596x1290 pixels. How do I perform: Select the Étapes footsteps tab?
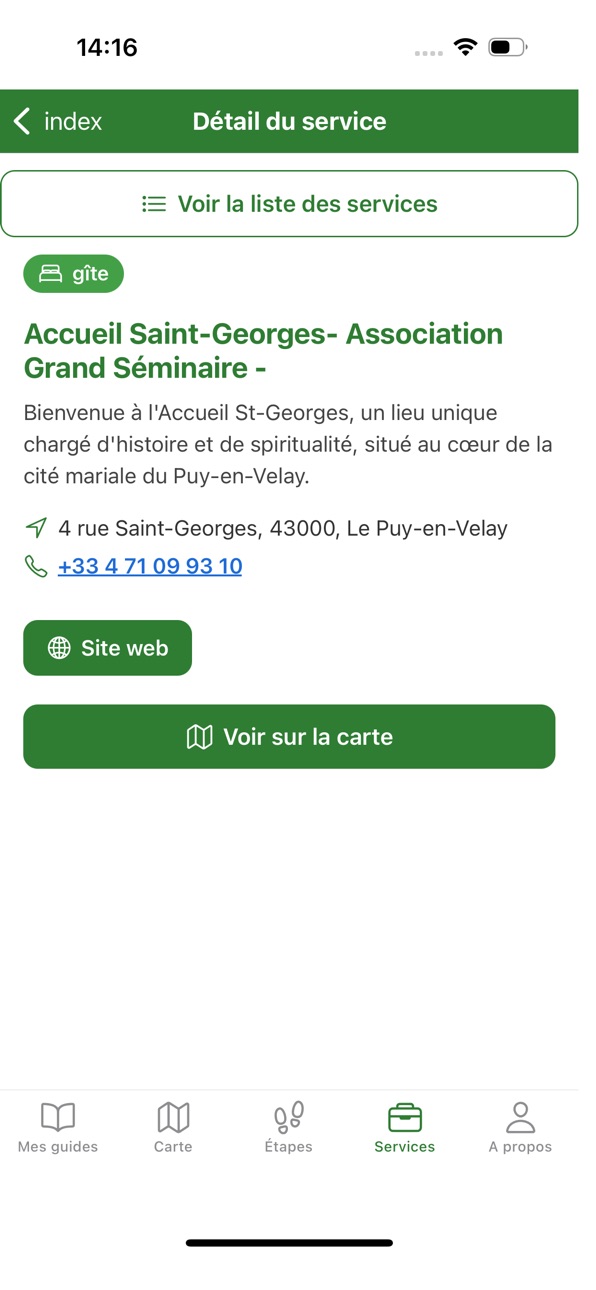tap(289, 1128)
